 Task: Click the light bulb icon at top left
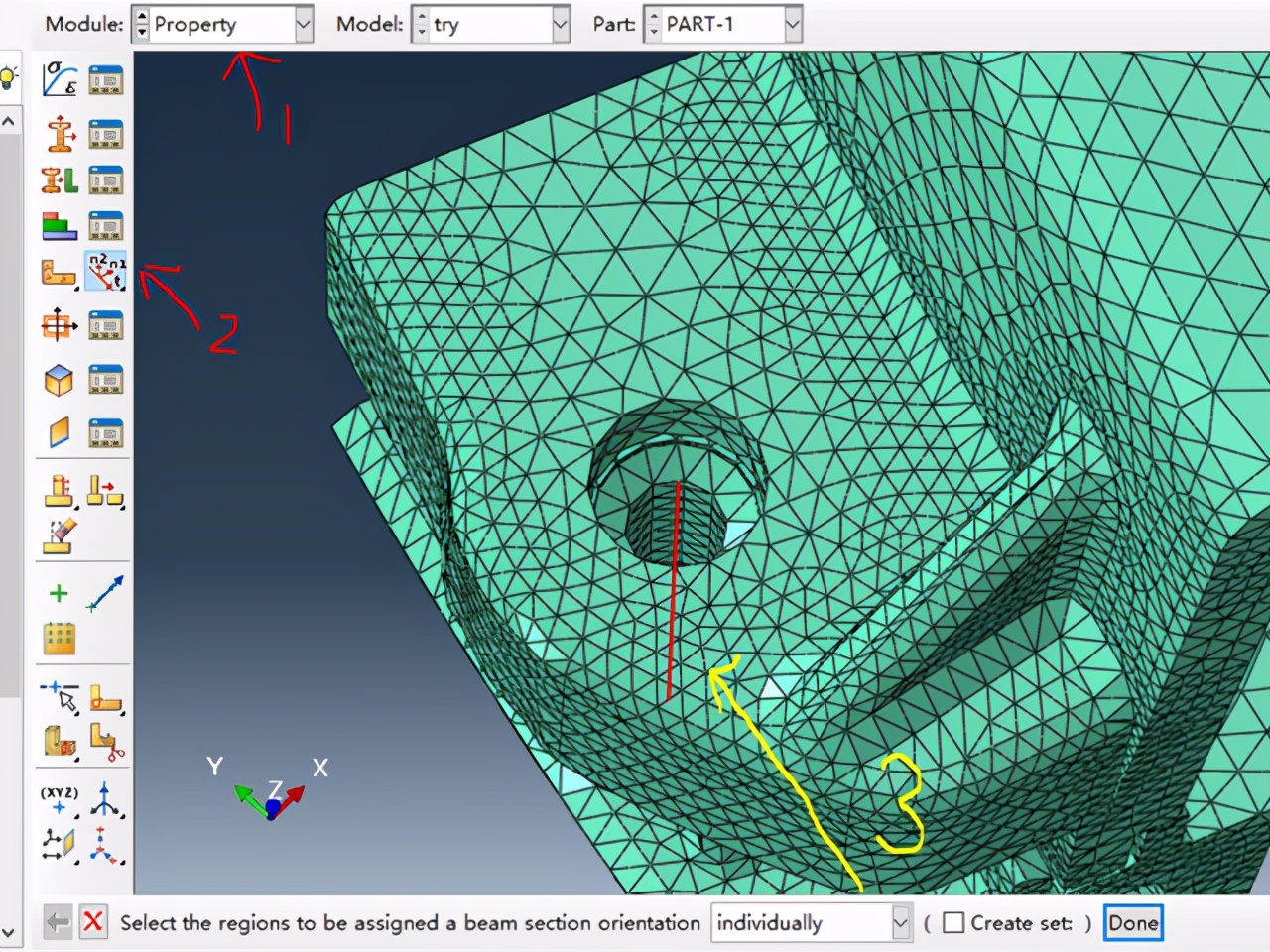tap(8, 77)
